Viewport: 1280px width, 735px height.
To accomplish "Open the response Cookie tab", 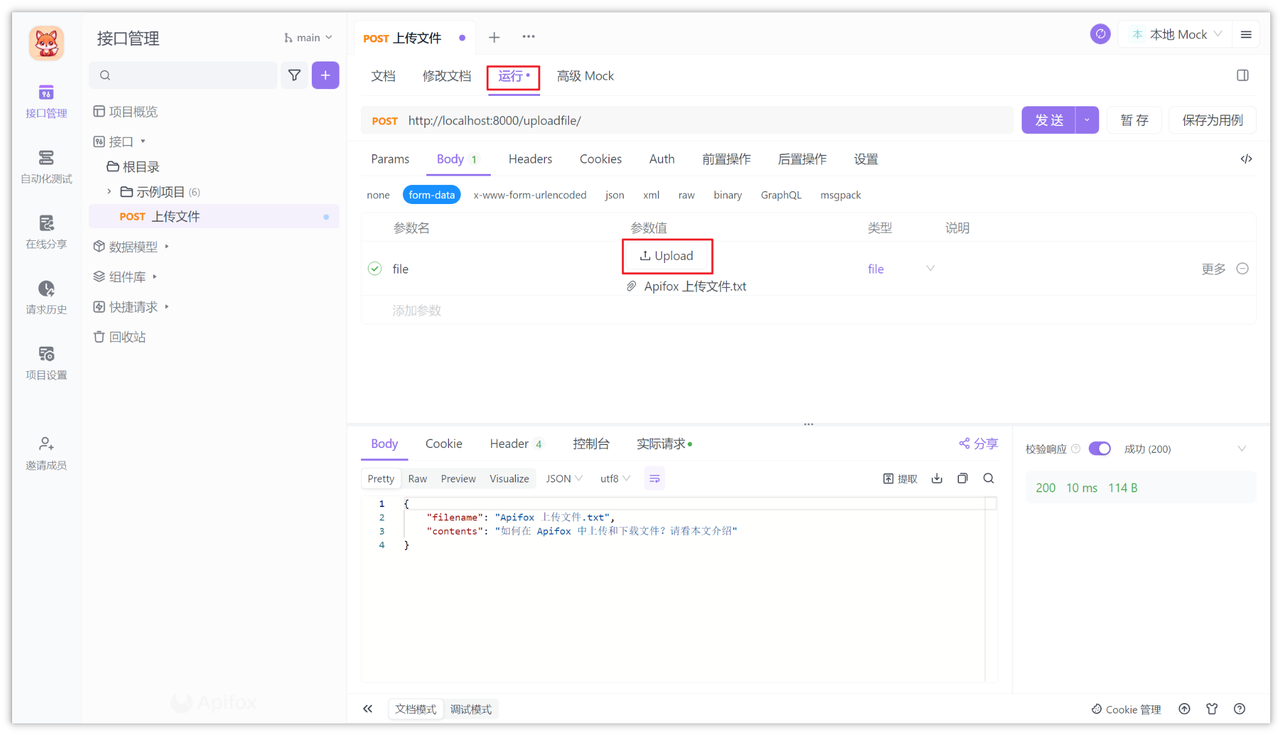I will pos(443,444).
